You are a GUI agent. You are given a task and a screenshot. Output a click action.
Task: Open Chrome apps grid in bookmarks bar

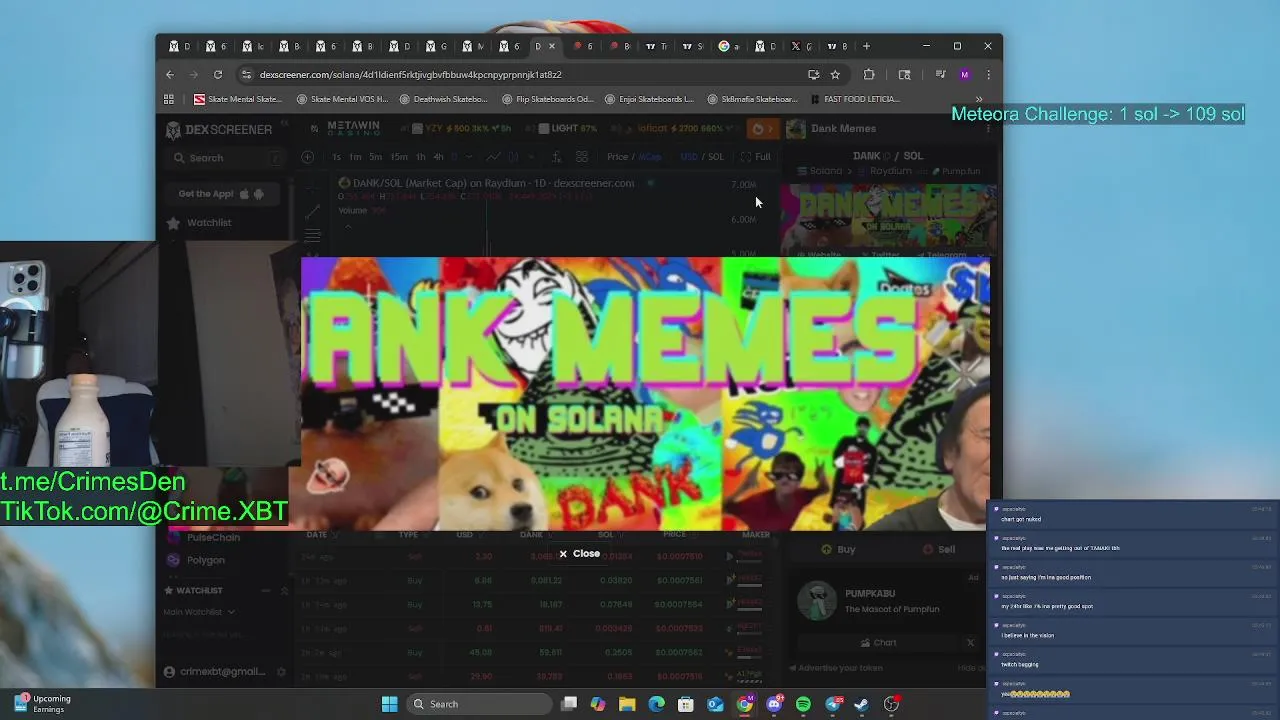(169, 99)
